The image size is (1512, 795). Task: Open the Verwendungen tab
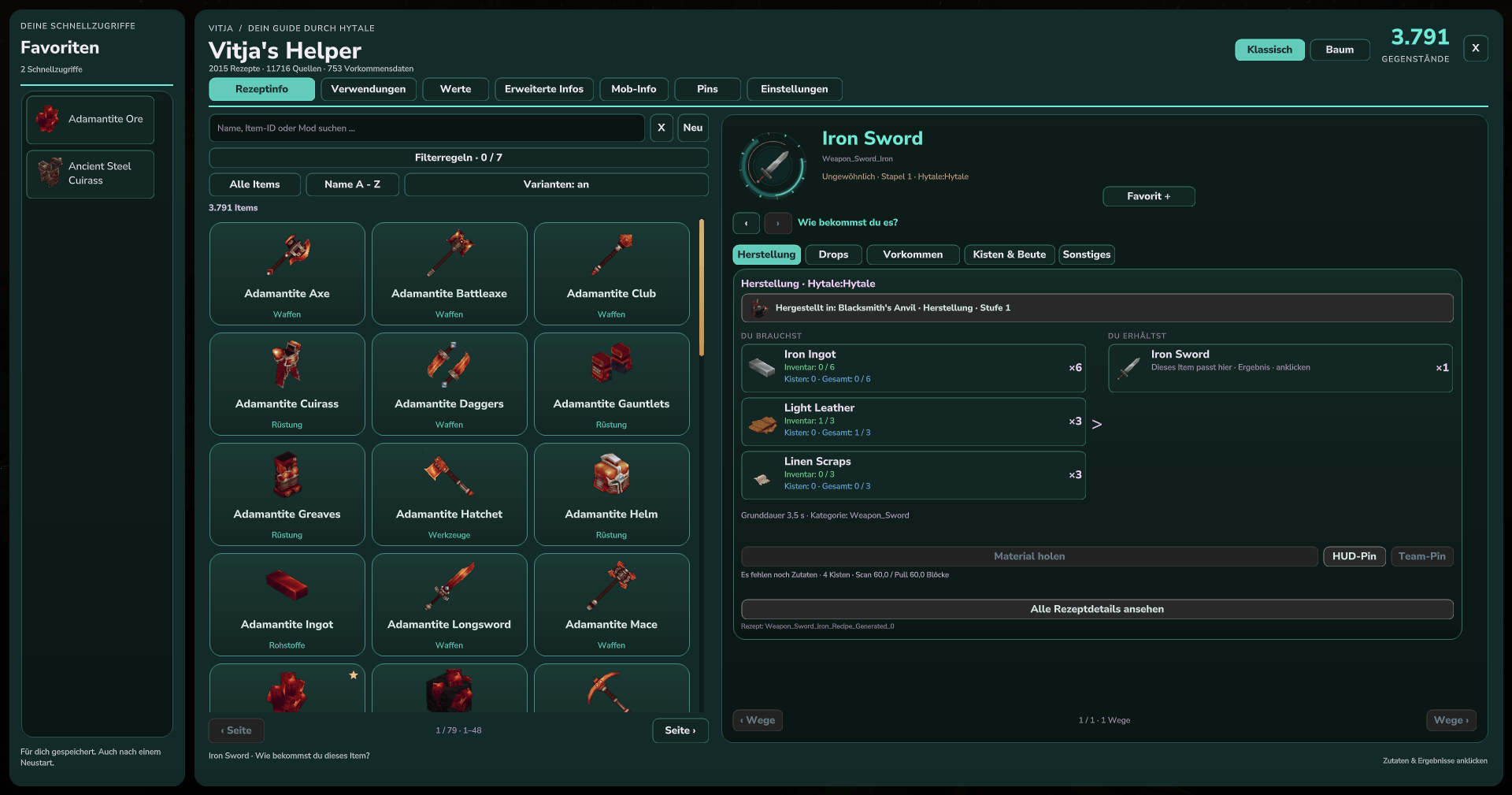click(x=368, y=89)
